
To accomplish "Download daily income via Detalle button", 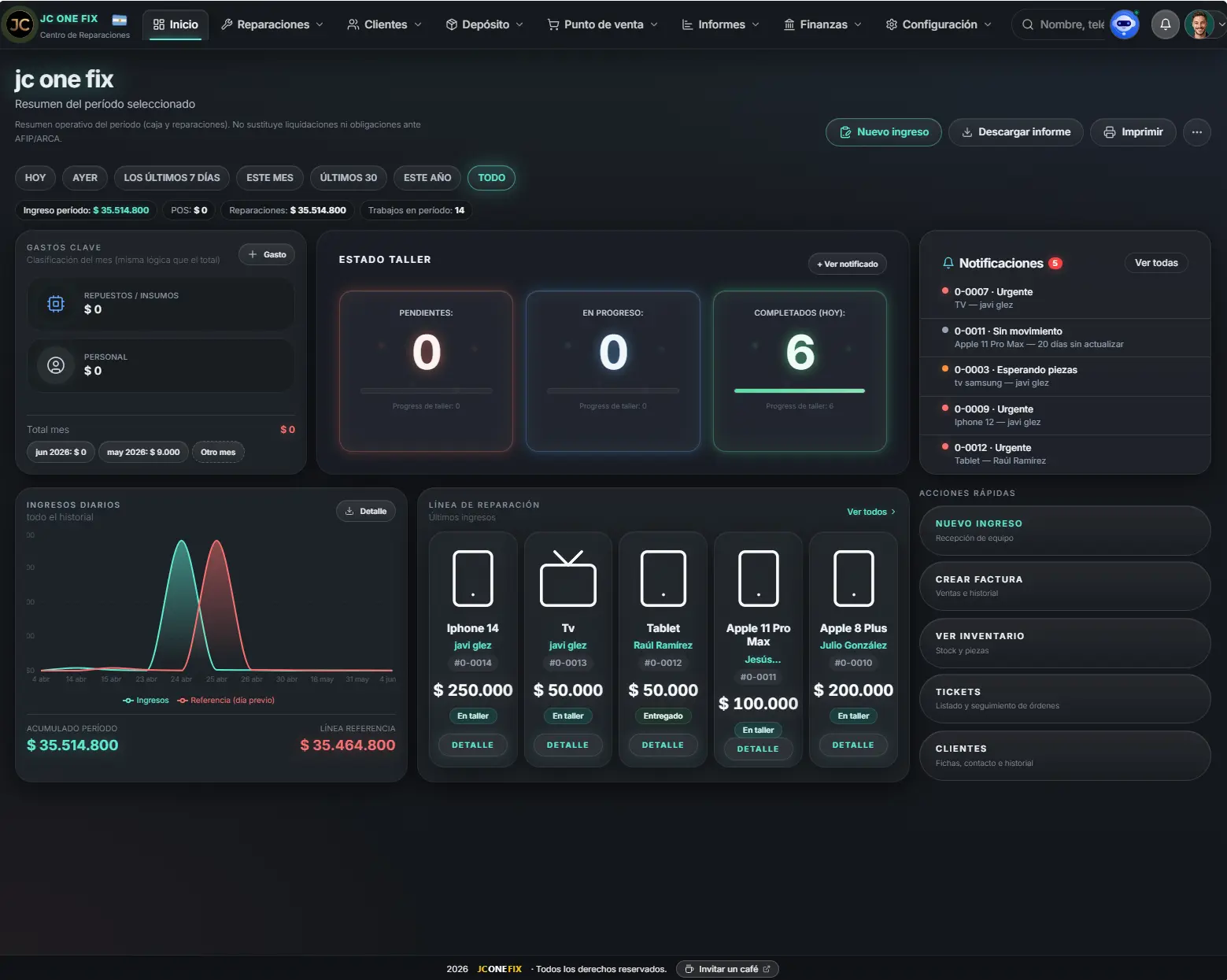I will (366, 511).
